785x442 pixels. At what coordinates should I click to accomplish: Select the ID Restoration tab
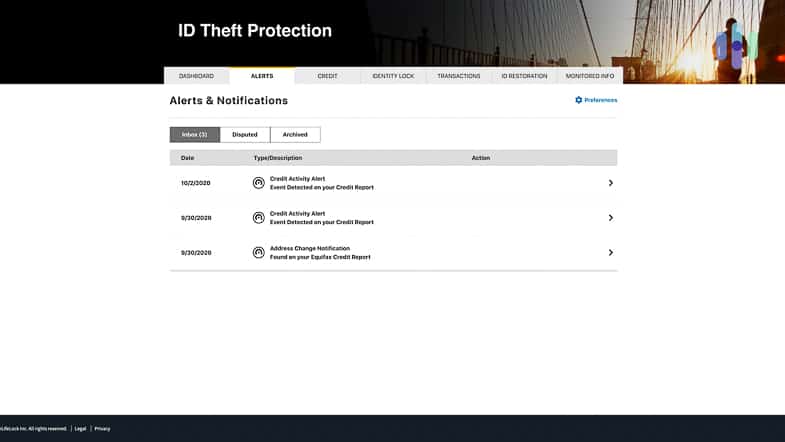[x=524, y=76]
